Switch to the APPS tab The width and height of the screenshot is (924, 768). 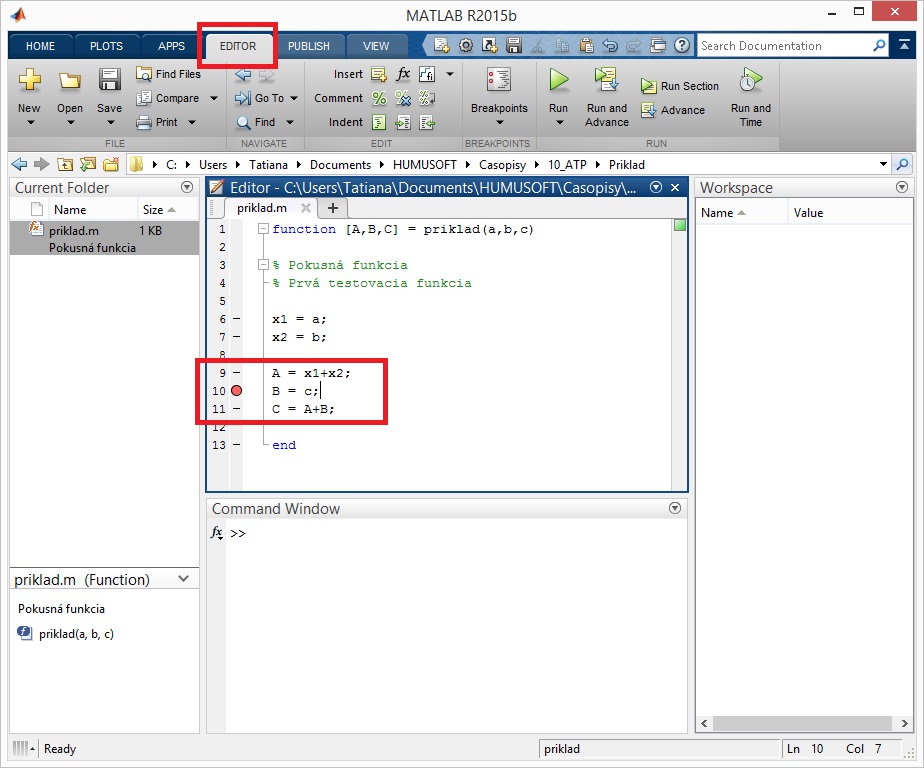(171, 46)
